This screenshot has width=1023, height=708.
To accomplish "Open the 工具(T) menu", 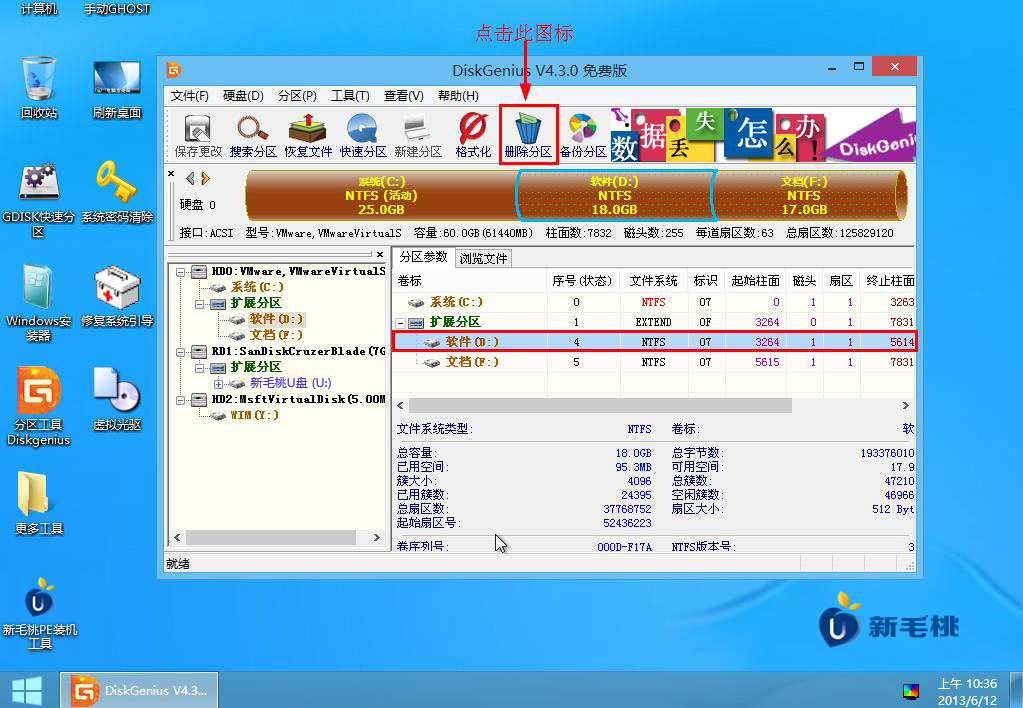I will coord(350,96).
